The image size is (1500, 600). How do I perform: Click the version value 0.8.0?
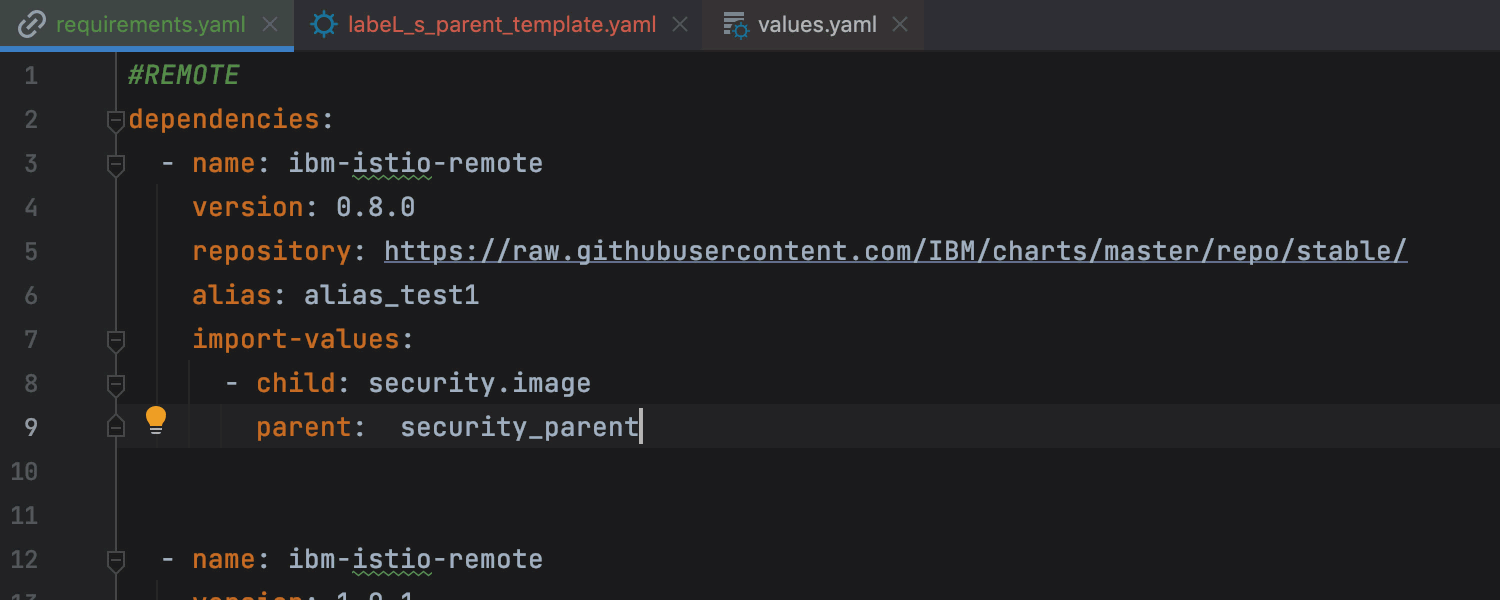375,207
